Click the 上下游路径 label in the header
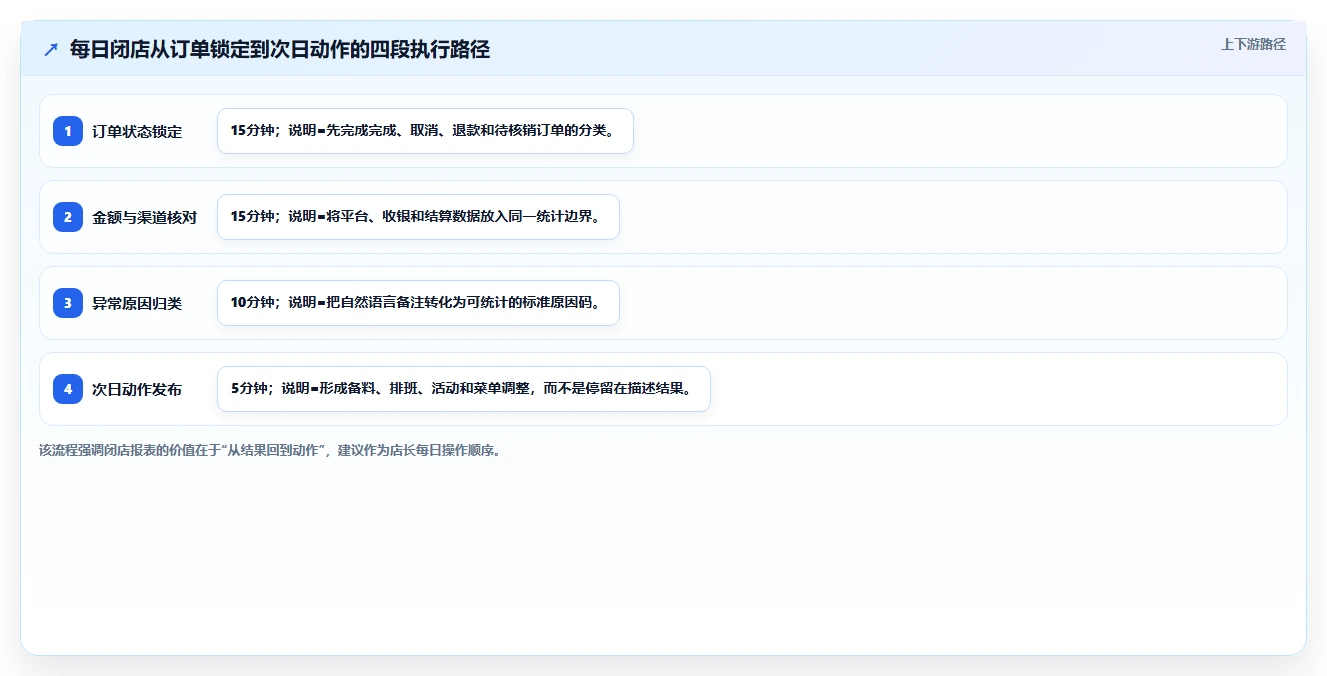The height and width of the screenshot is (676, 1327). tap(1253, 45)
